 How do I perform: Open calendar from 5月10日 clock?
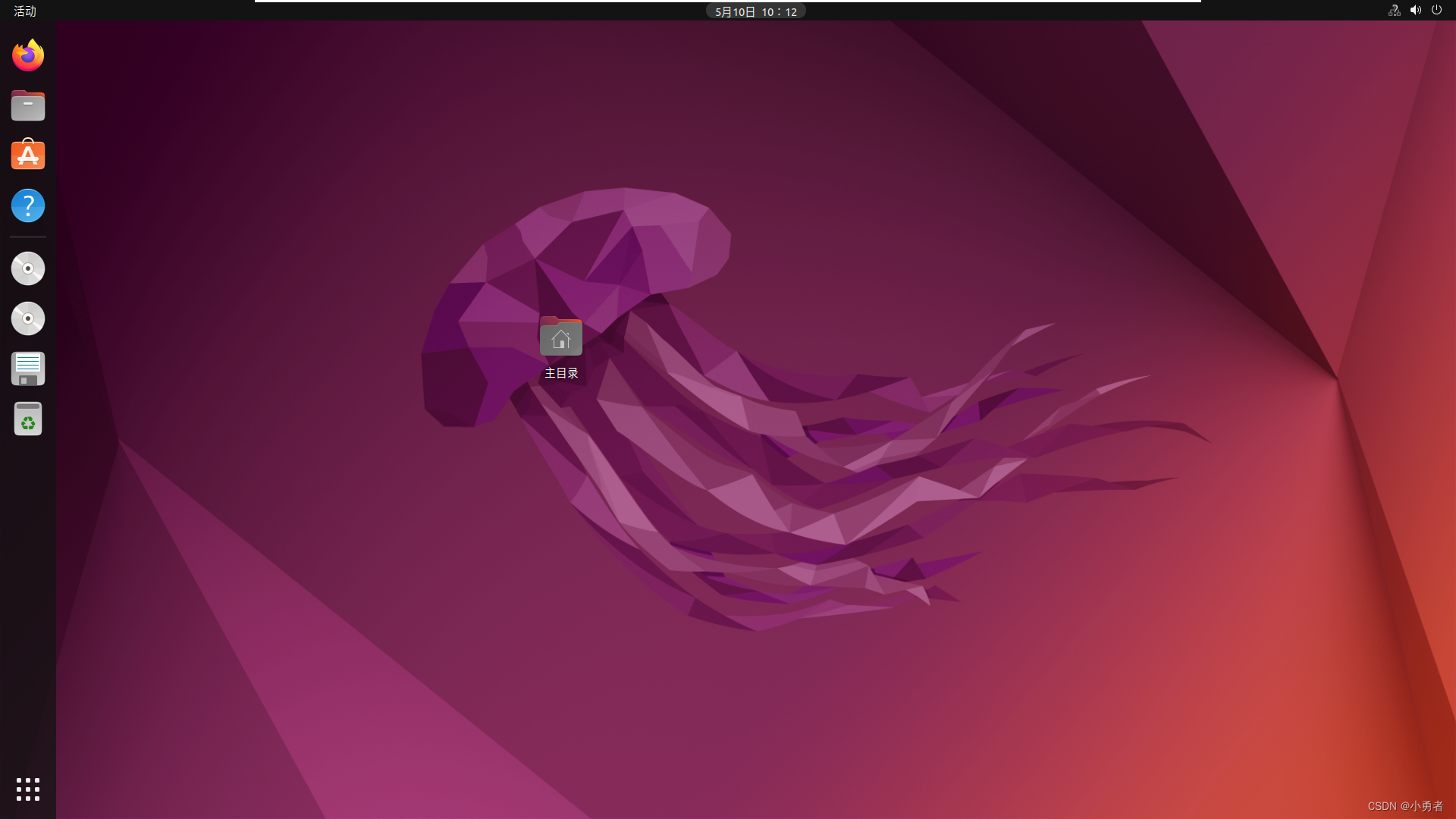pyautogui.click(x=755, y=12)
